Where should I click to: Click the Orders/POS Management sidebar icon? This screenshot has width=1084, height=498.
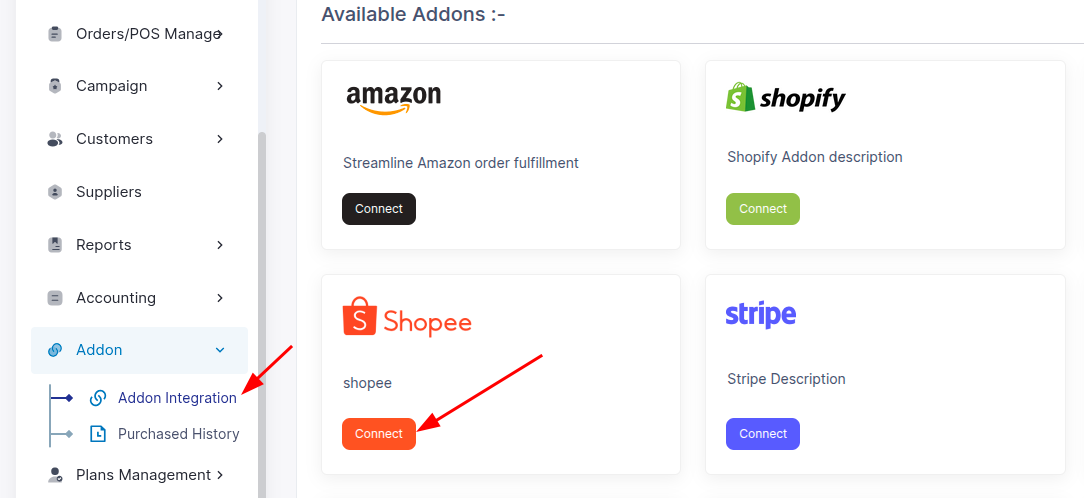[x=55, y=34]
